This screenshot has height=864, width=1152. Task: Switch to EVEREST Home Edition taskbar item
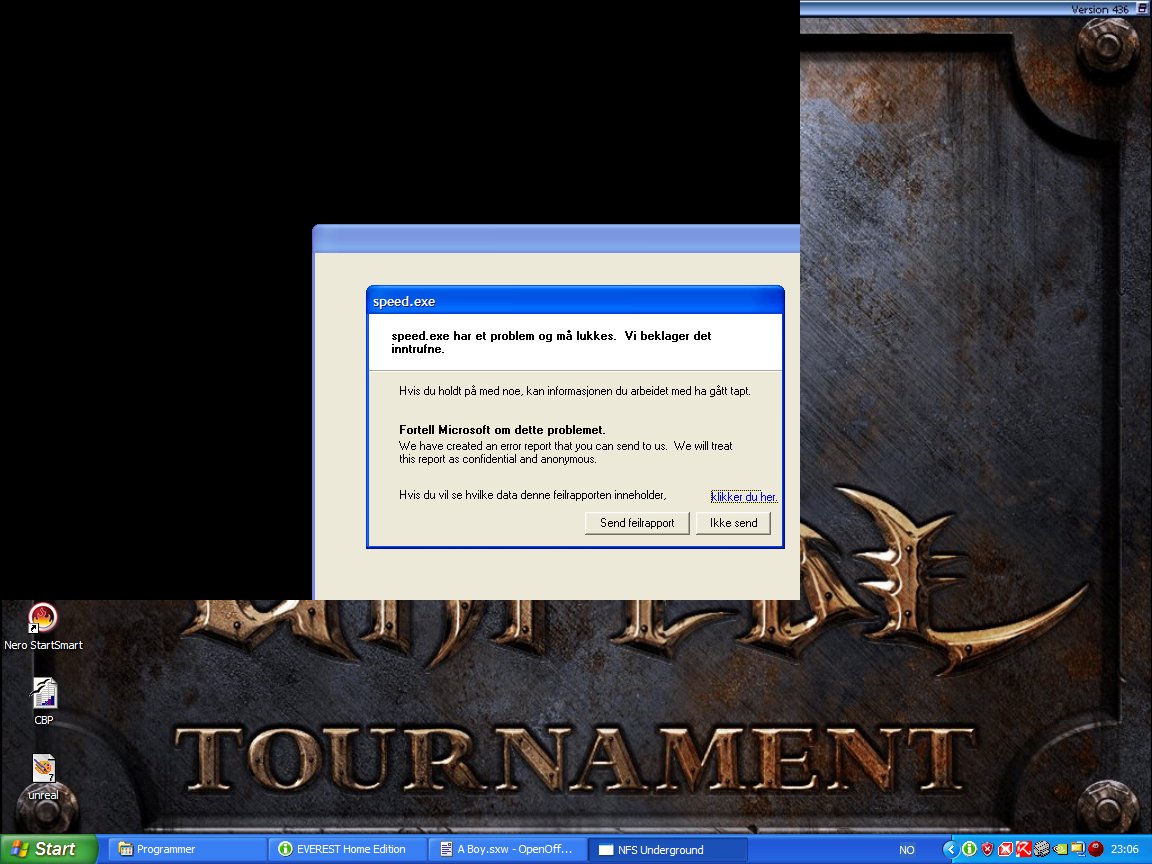pos(348,849)
